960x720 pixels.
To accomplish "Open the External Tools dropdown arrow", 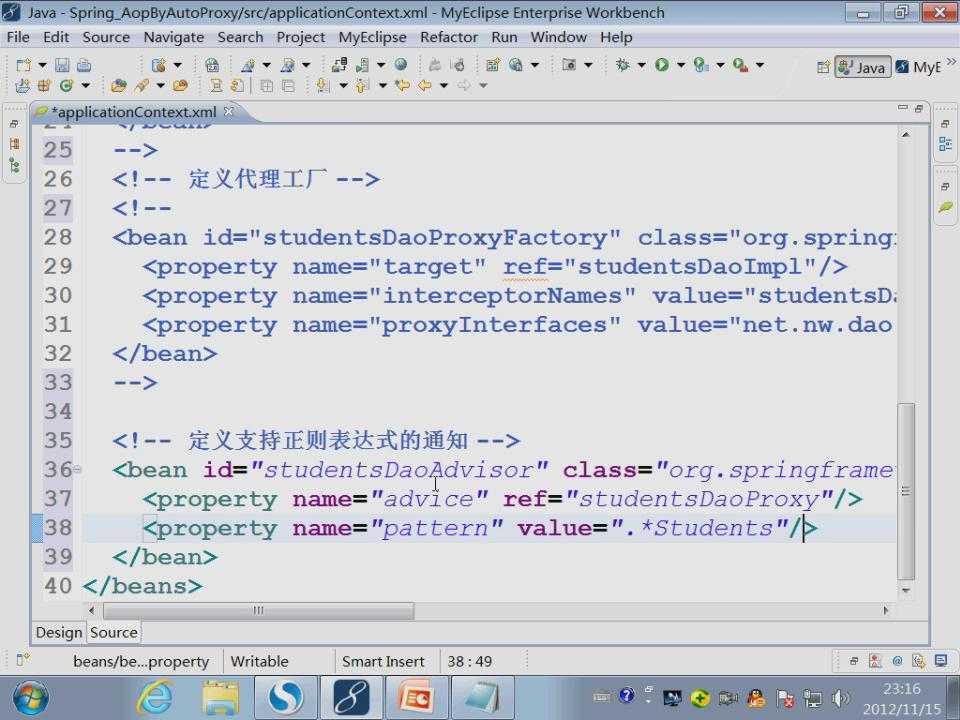I will pyautogui.click(x=760, y=65).
